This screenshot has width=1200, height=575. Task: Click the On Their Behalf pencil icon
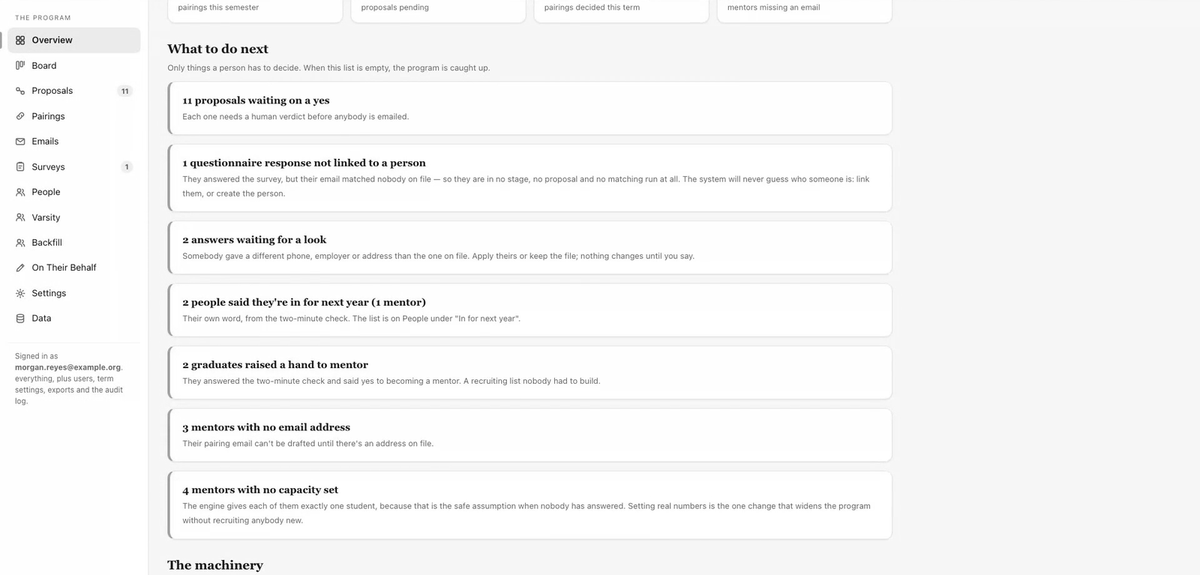click(20, 268)
